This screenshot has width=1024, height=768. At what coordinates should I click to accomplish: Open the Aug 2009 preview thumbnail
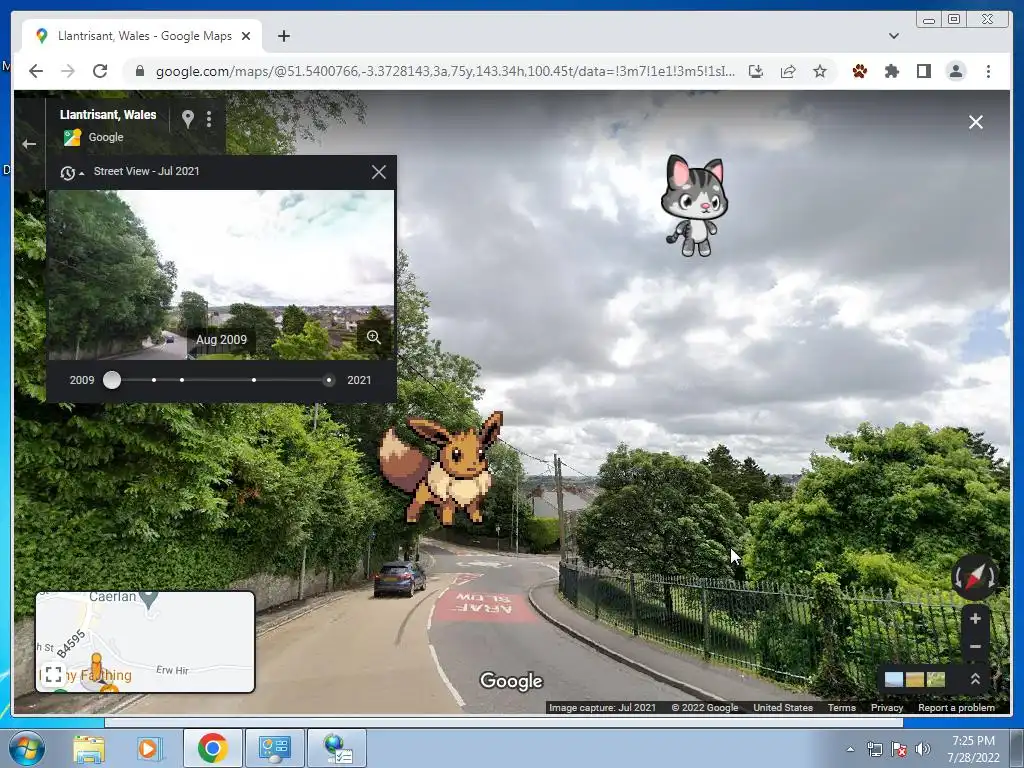click(221, 275)
